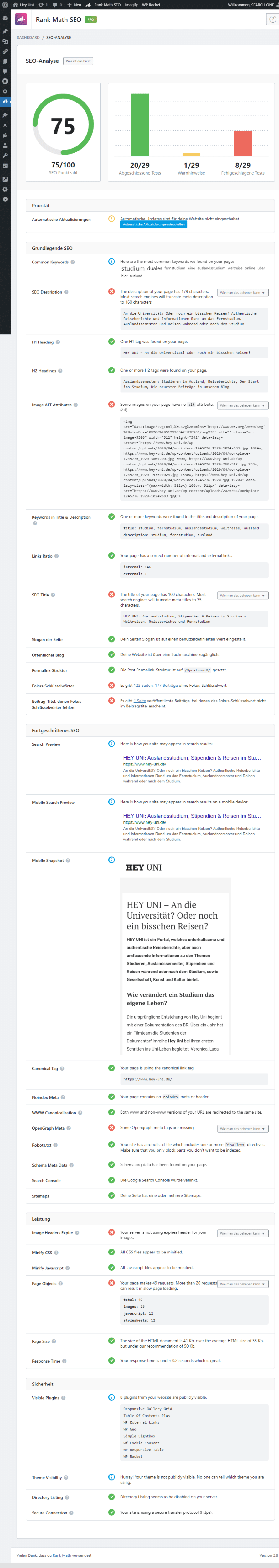Viewport: 279px width, 1568px height.
Task: Open the speech-bubble Comments icon in sidebar
Action: coord(5,71)
